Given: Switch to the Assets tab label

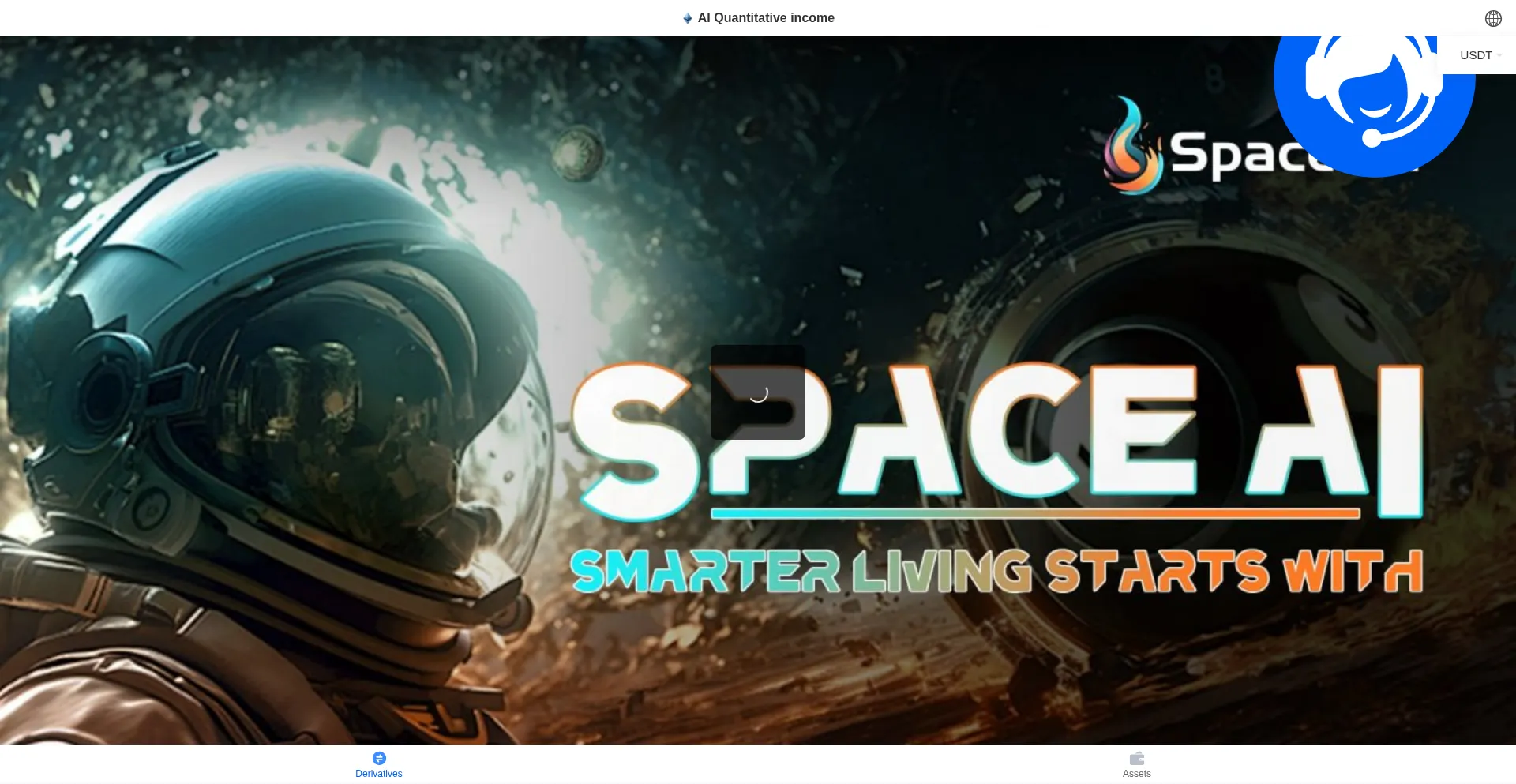Looking at the screenshot, I should tap(1136, 774).
